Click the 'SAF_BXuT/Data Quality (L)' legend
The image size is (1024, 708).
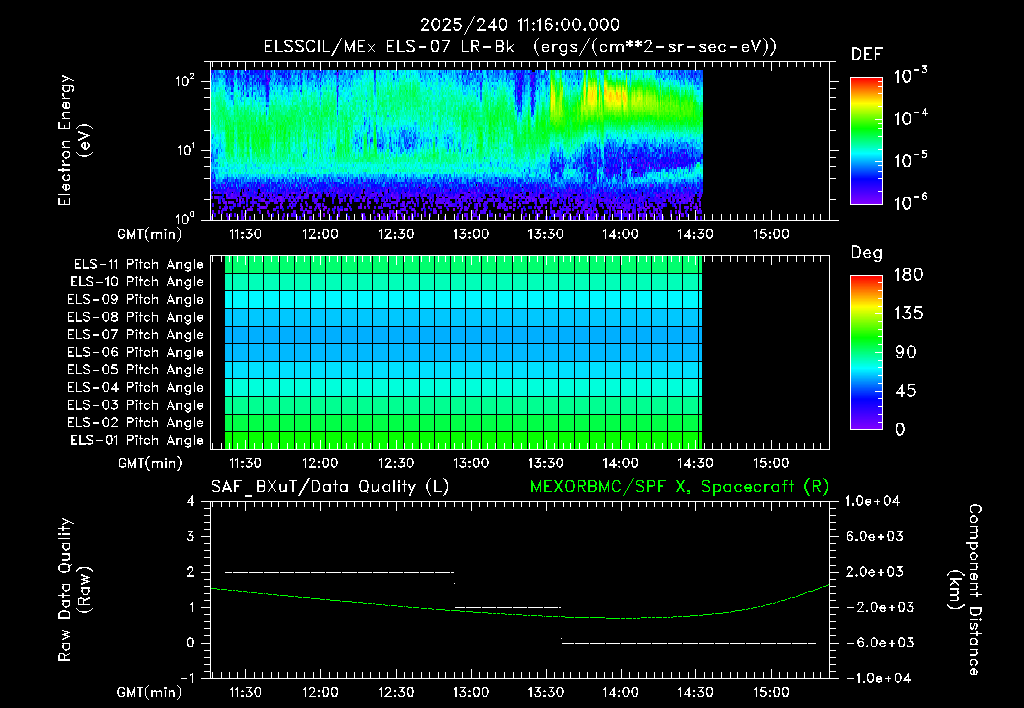point(330,487)
